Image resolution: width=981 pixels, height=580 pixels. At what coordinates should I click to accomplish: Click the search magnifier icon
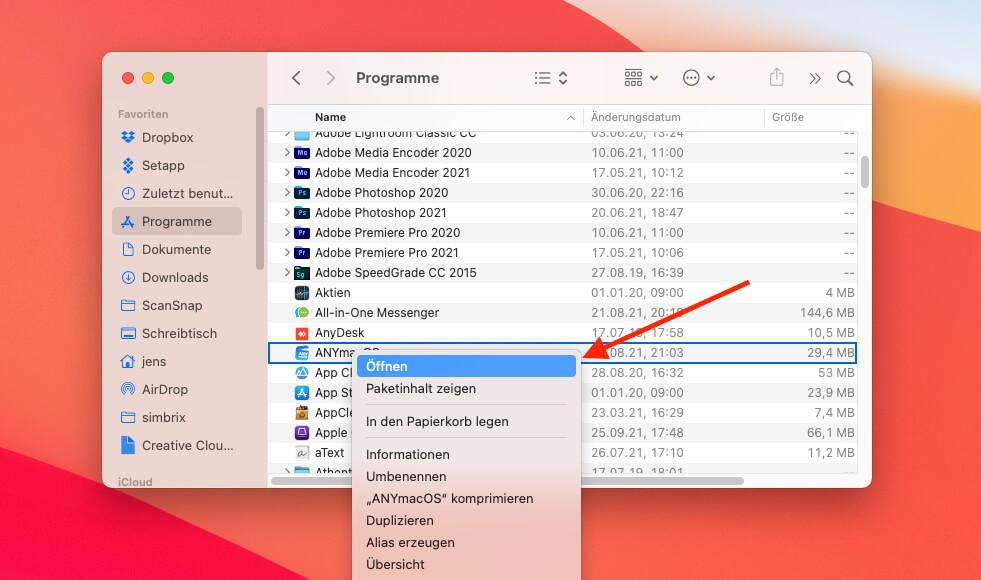tap(845, 78)
